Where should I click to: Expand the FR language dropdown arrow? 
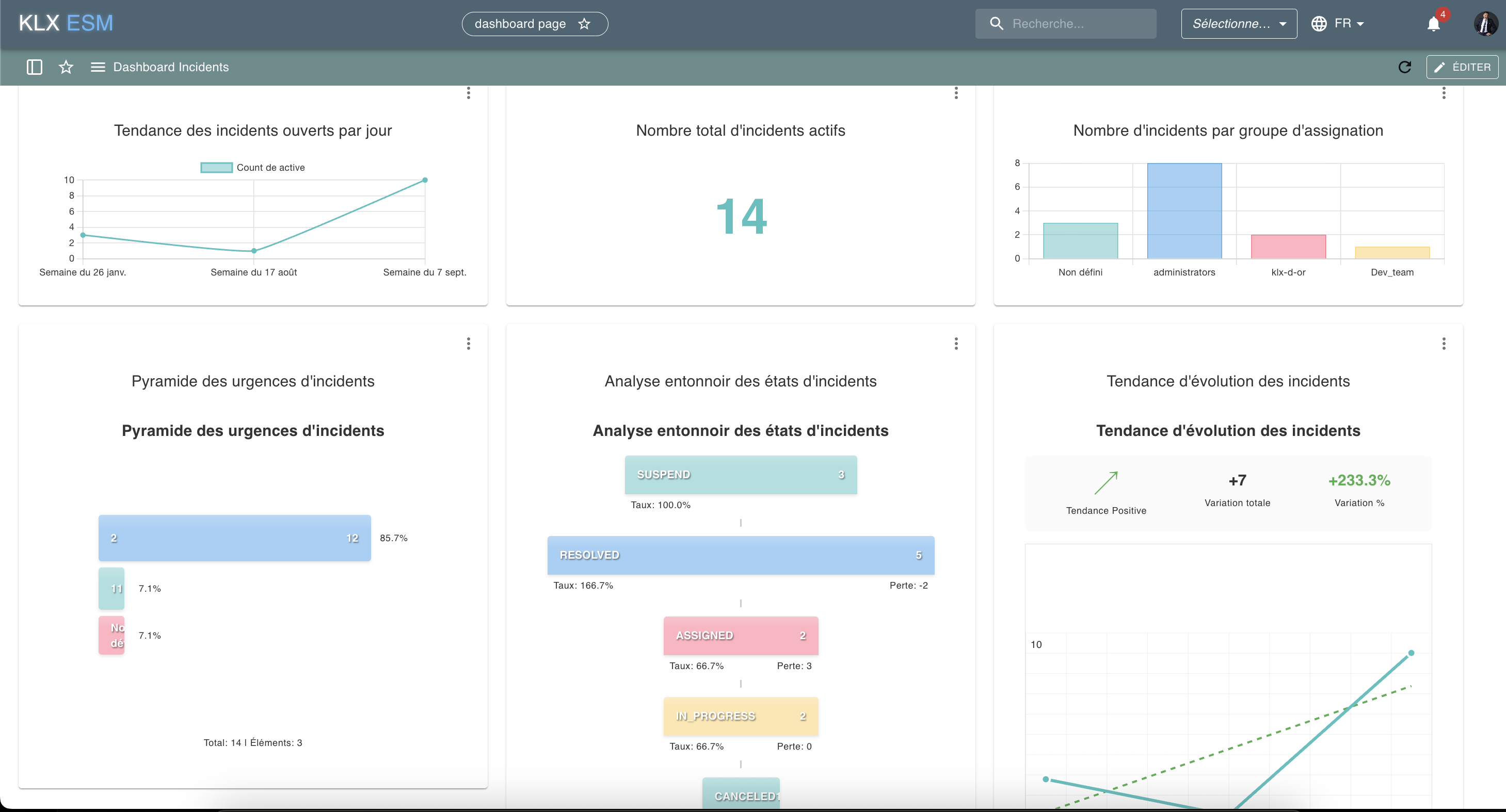pos(1360,24)
